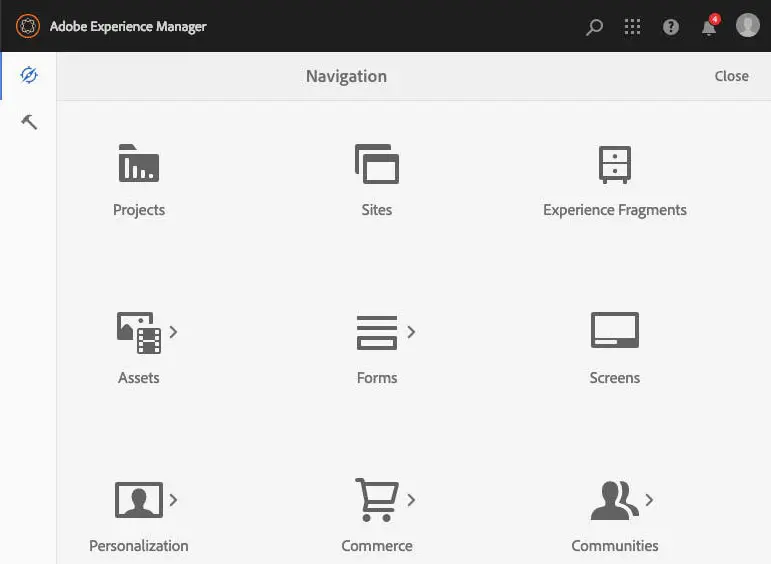The height and width of the screenshot is (564, 771).
Task: Open the Sites console icon
Action: [x=376, y=164]
